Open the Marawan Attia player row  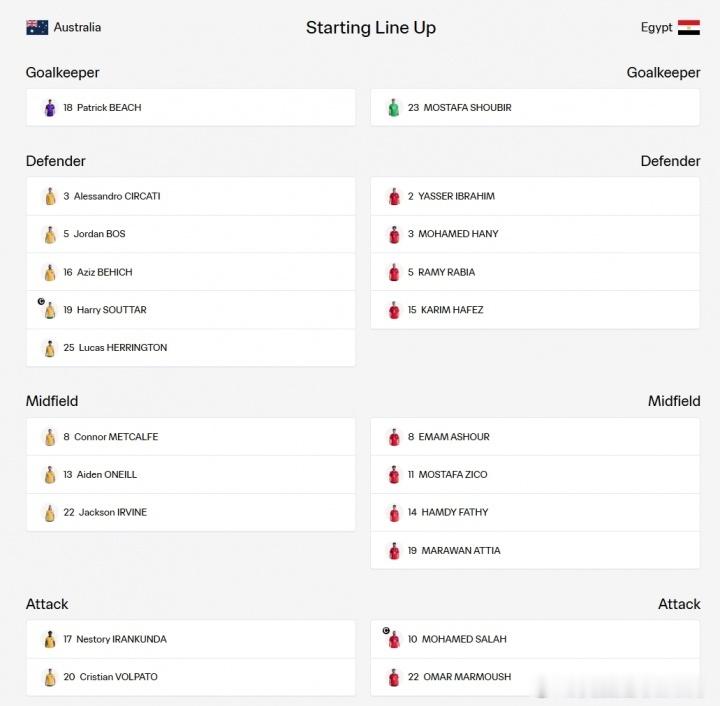(x=535, y=550)
